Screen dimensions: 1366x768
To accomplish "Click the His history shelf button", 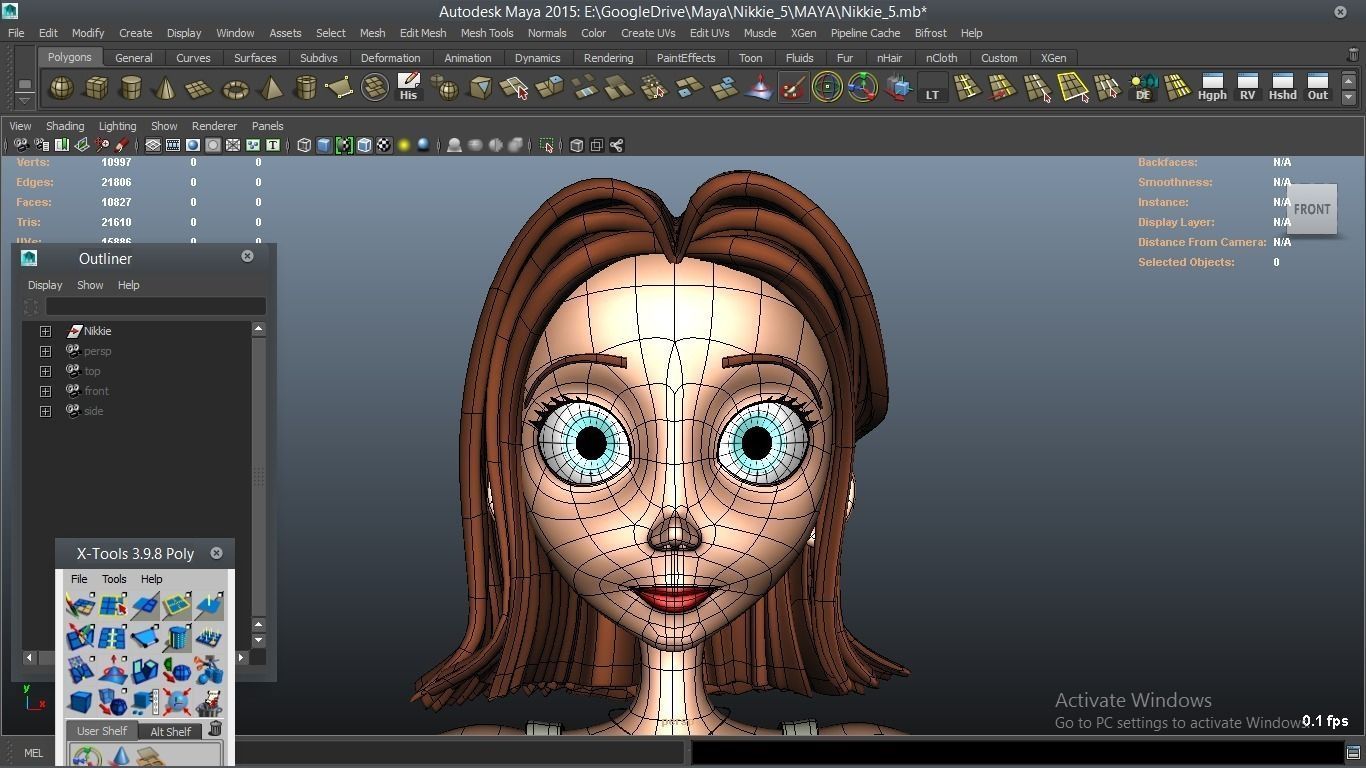I will (408, 87).
